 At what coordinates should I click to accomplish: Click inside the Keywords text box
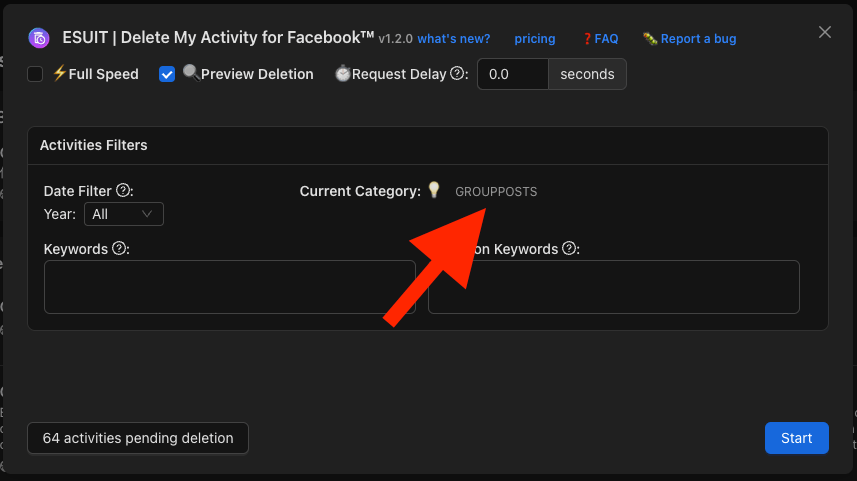pyautogui.click(x=230, y=287)
